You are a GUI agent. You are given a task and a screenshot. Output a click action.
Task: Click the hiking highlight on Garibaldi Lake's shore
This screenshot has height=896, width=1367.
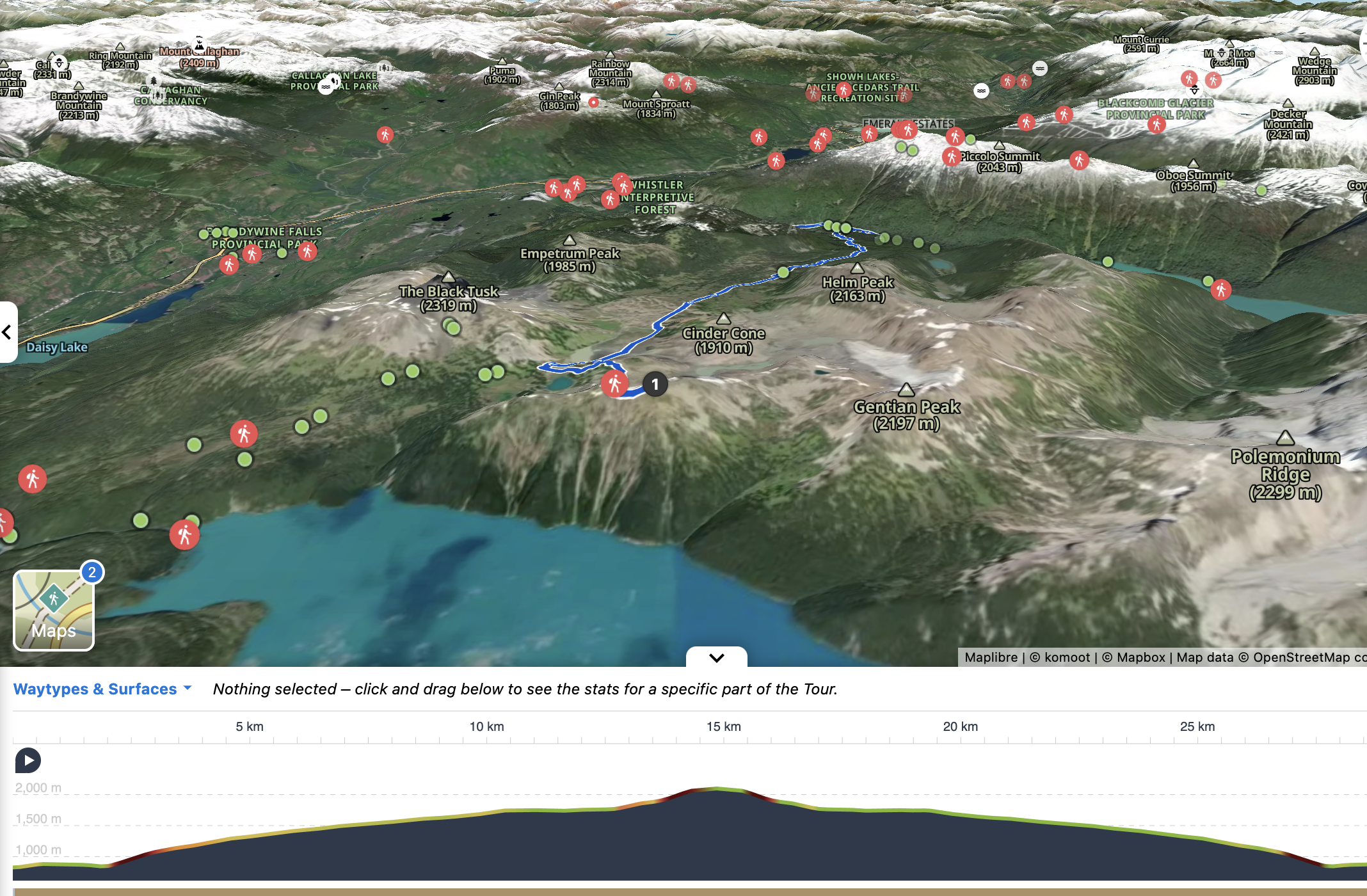pyautogui.click(x=184, y=534)
